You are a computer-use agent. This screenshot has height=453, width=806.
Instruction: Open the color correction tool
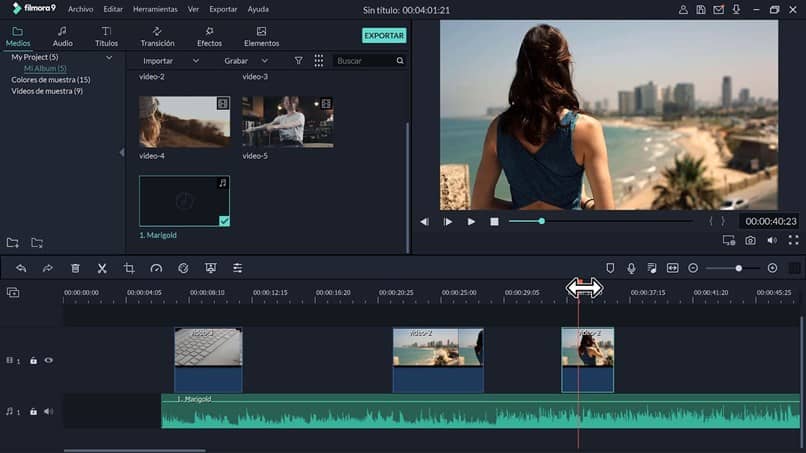pos(183,268)
